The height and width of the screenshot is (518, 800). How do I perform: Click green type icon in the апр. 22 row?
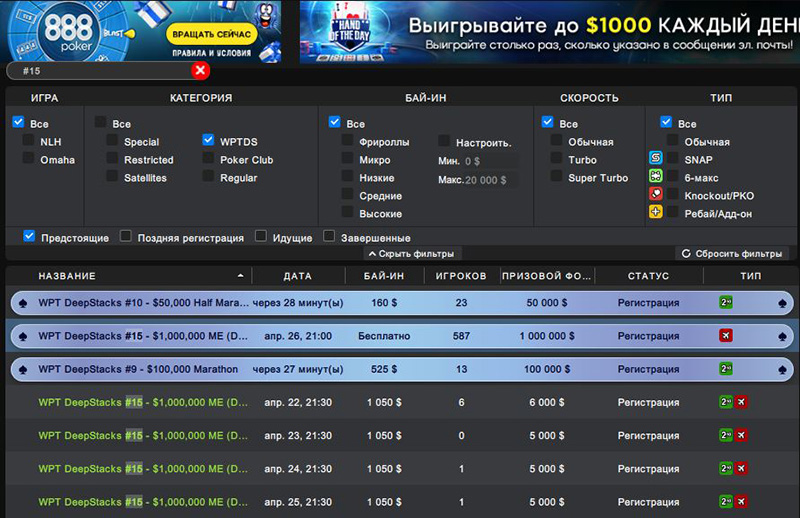click(x=726, y=402)
